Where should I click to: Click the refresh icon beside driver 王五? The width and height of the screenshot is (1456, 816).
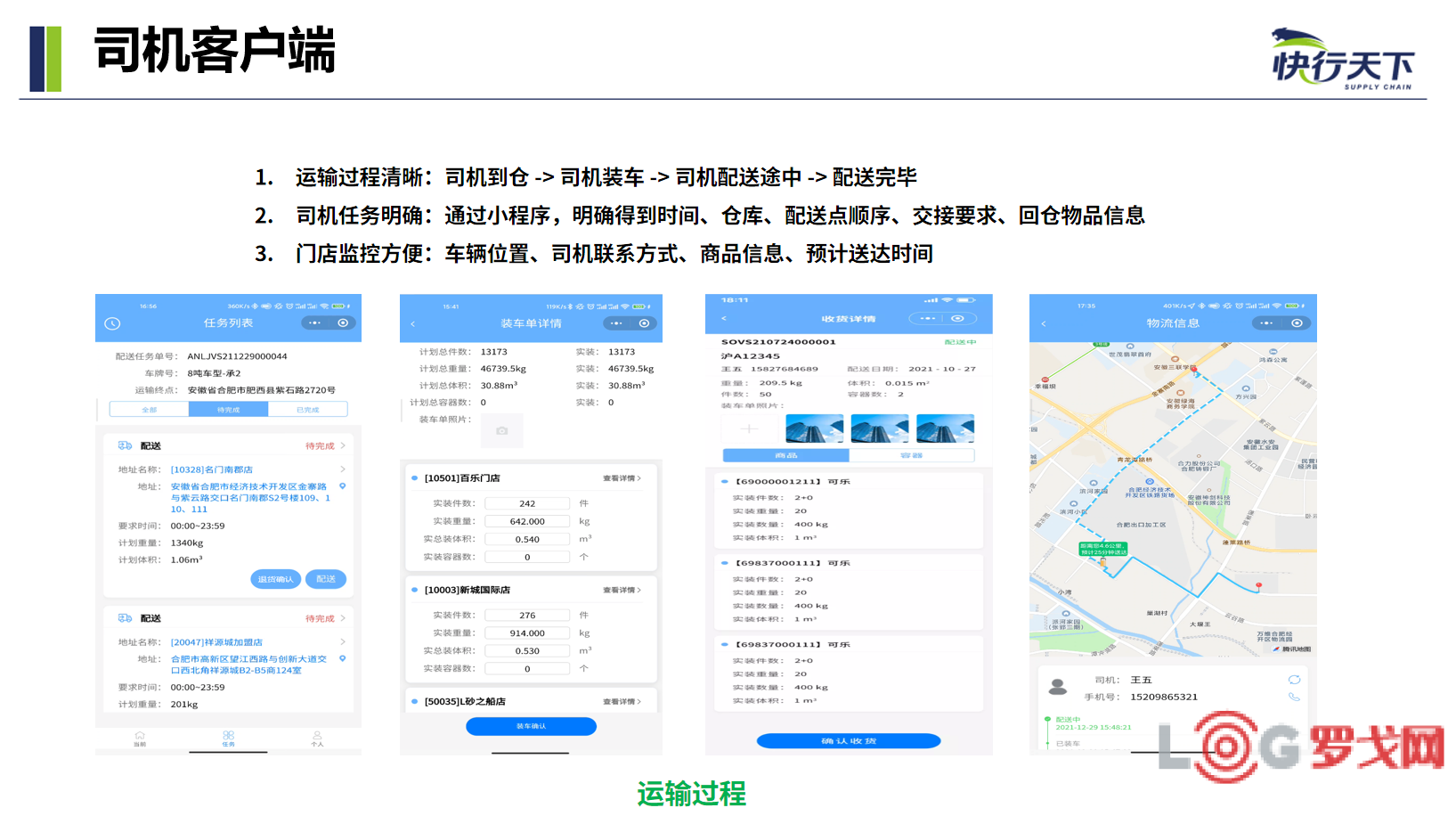click(1294, 680)
